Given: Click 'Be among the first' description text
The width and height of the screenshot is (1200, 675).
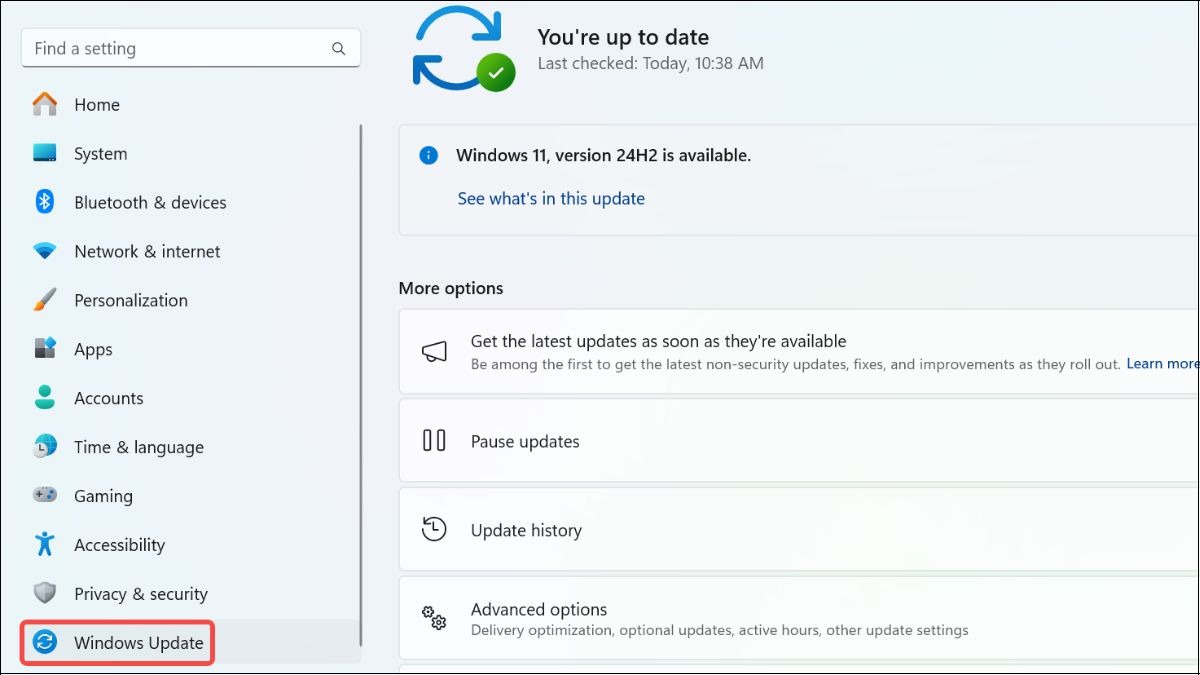Looking at the screenshot, I should pyautogui.click(x=796, y=364).
